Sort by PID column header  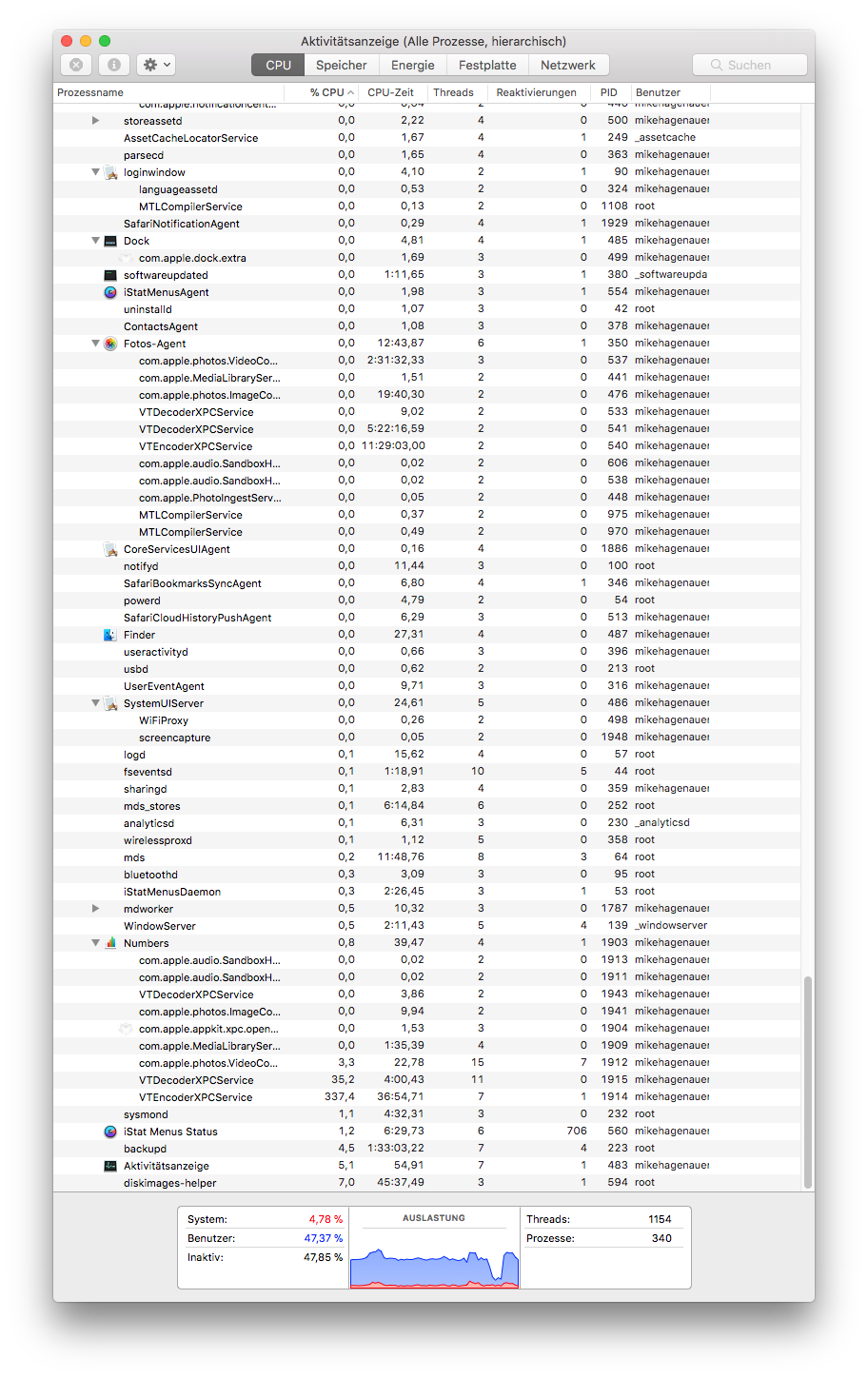609,92
